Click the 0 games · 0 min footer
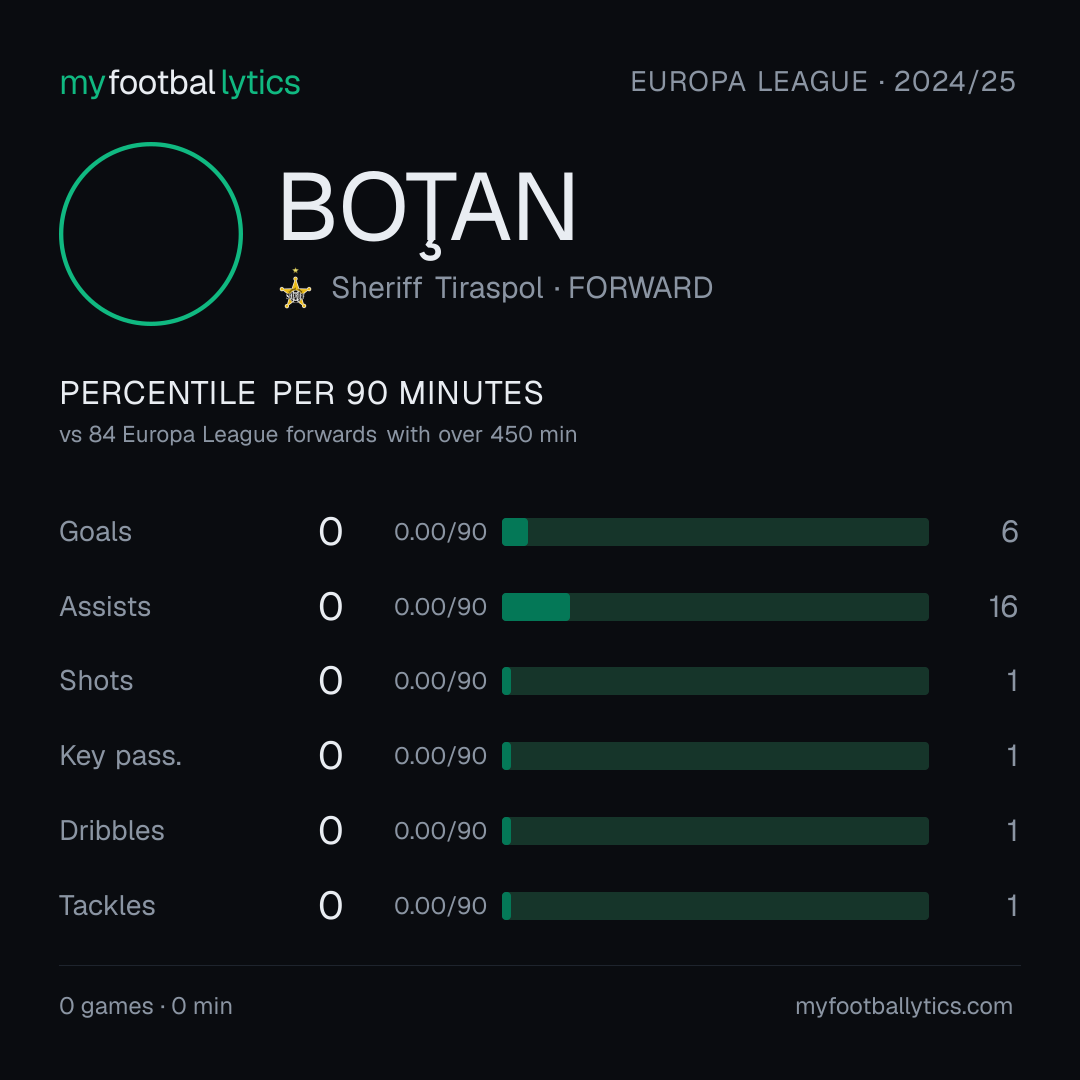 (x=146, y=1006)
